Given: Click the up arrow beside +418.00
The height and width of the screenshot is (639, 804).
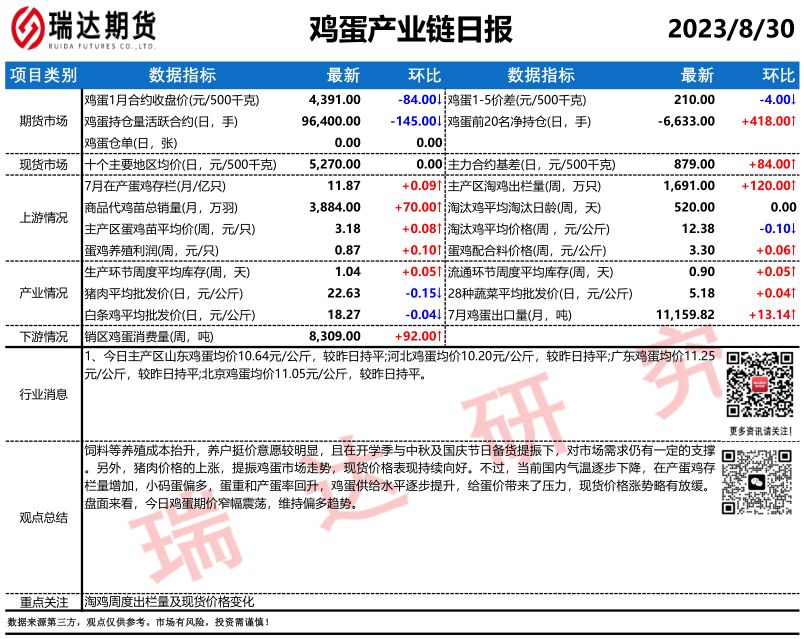Looking at the screenshot, I should (794, 121).
